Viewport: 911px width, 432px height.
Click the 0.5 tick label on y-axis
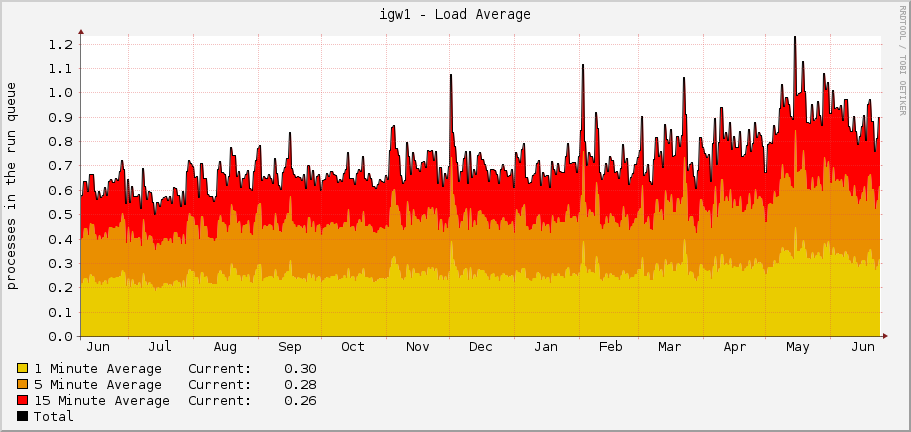61,215
